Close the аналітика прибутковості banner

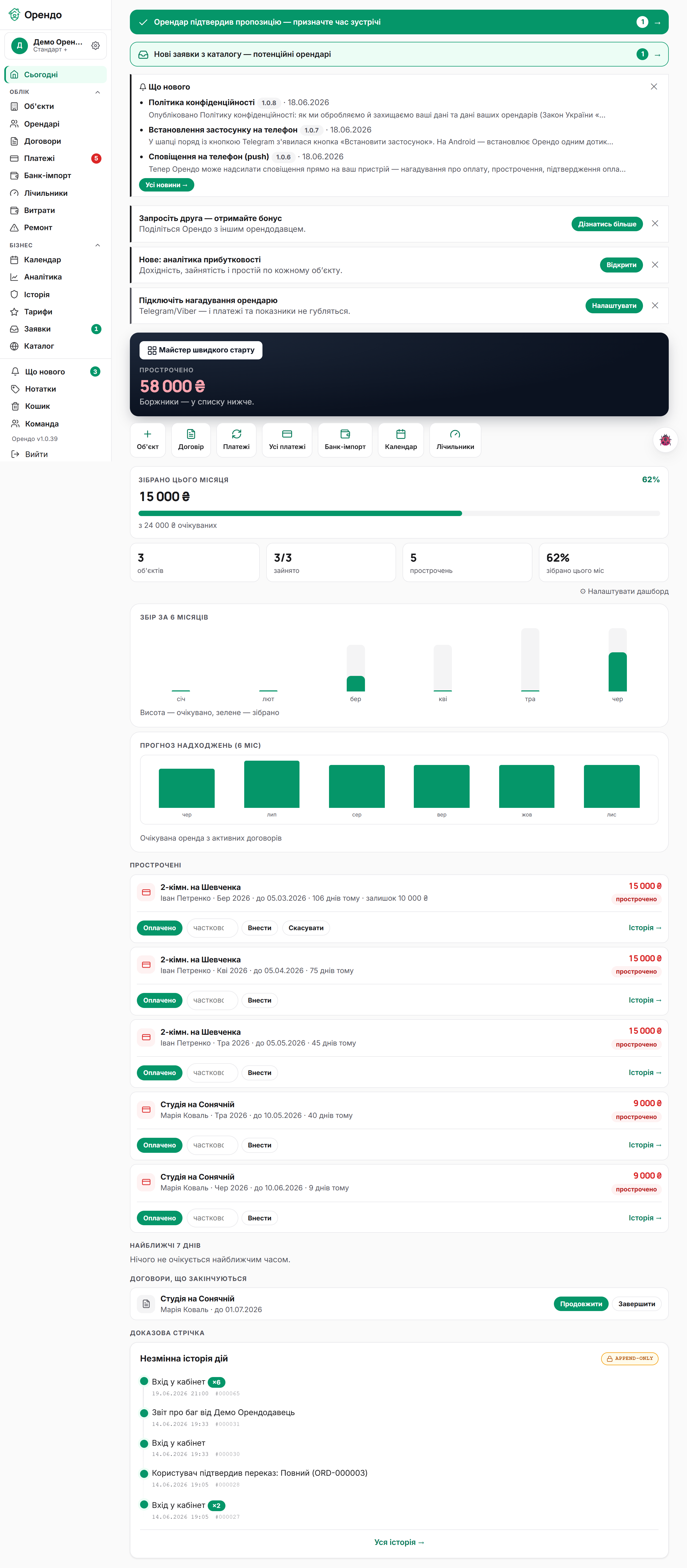[x=655, y=265]
